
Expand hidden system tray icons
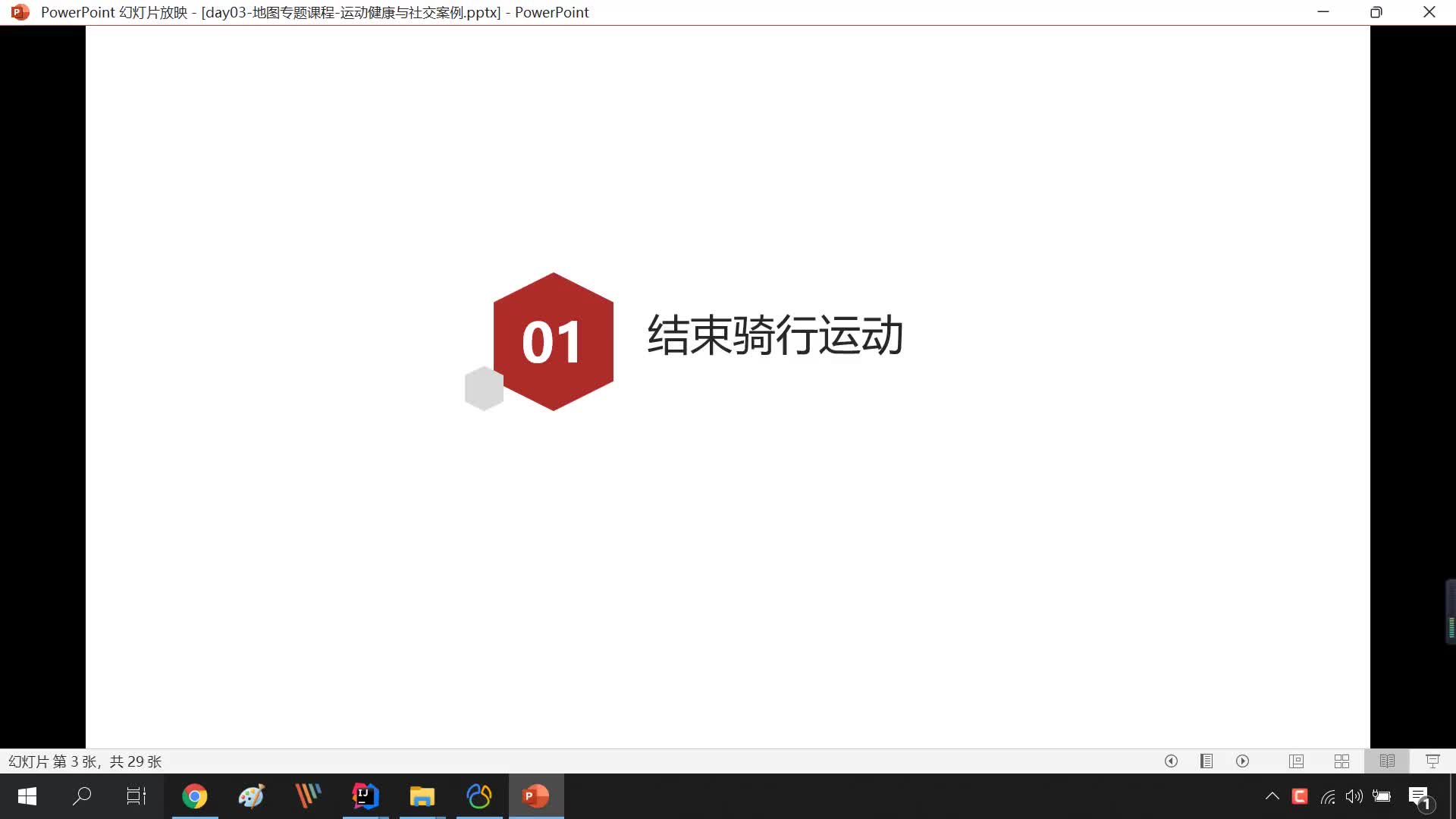(1272, 796)
